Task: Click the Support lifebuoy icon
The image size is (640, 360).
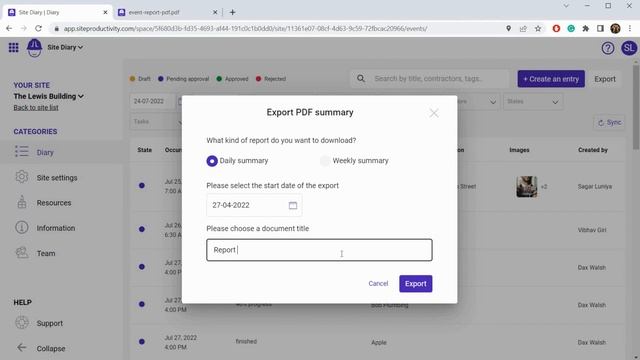Action: pyautogui.click(x=22, y=322)
